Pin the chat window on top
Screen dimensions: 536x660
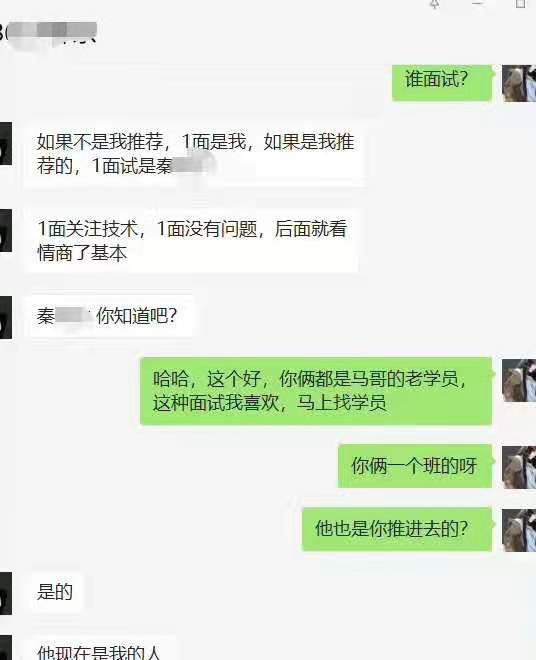point(435,4)
